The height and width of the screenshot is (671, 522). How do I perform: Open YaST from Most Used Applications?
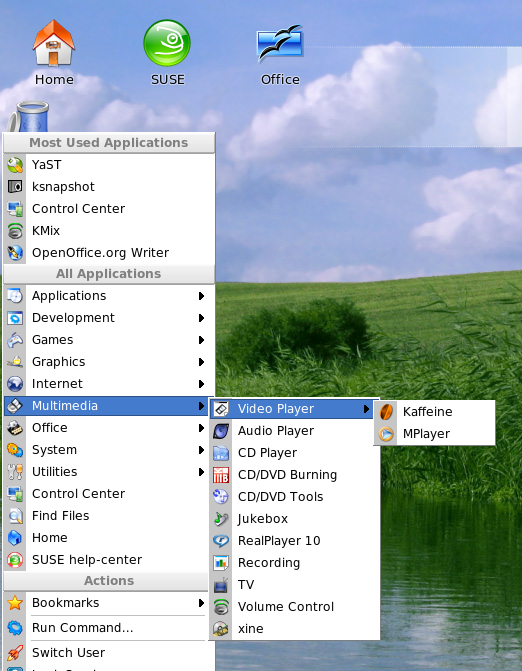click(x=109, y=165)
